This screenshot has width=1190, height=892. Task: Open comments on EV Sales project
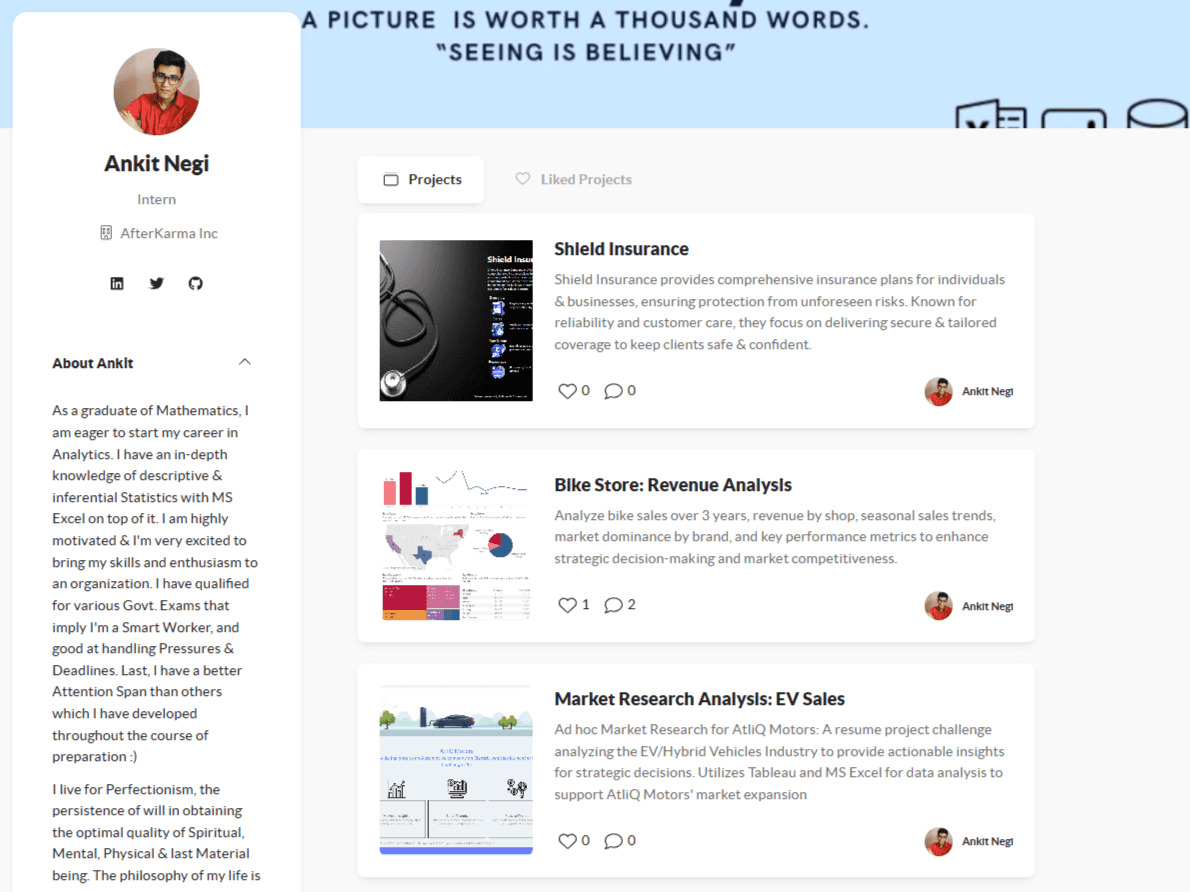(x=613, y=841)
